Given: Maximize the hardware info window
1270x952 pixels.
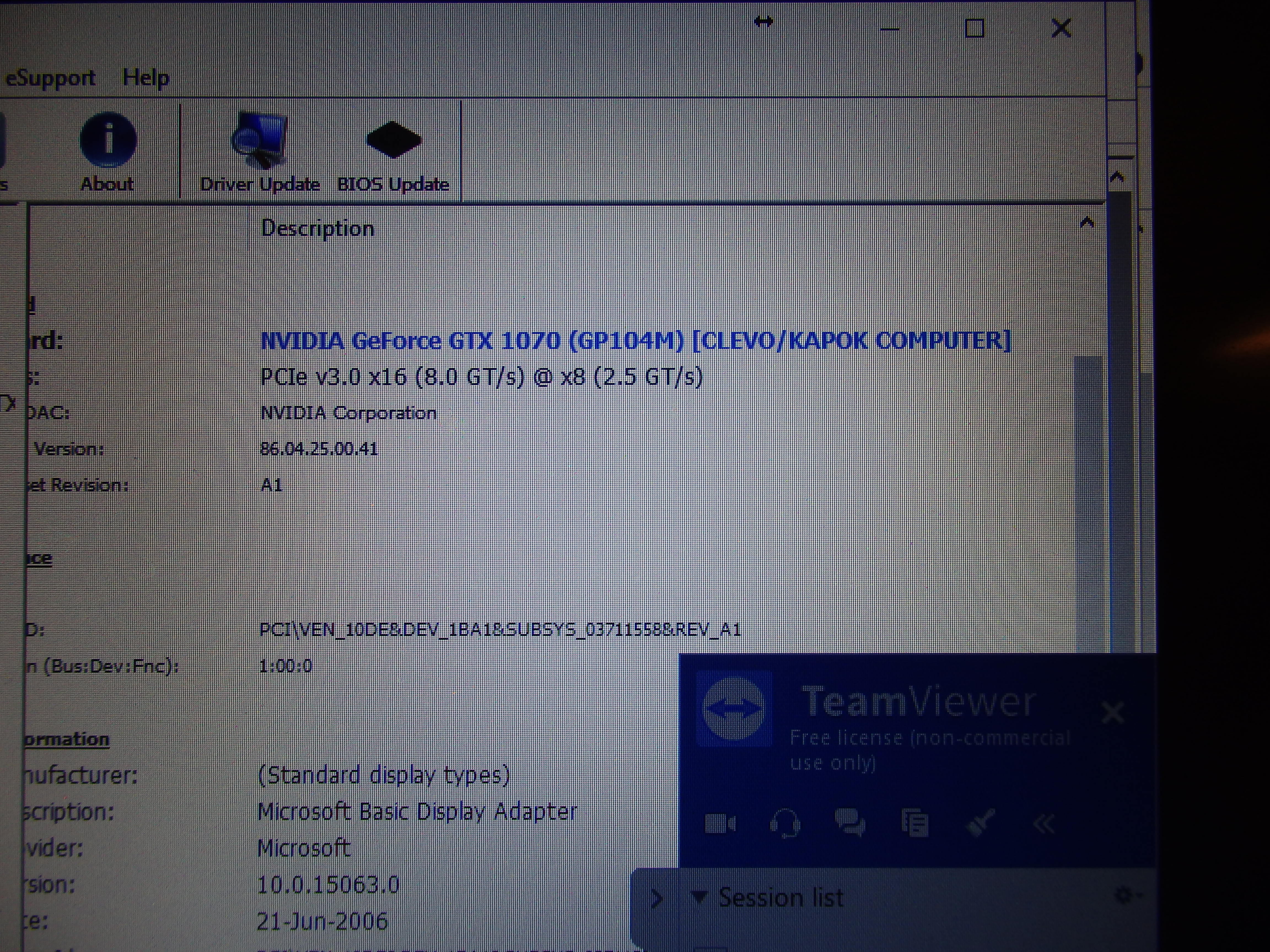Looking at the screenshot, I should [974, 28].
